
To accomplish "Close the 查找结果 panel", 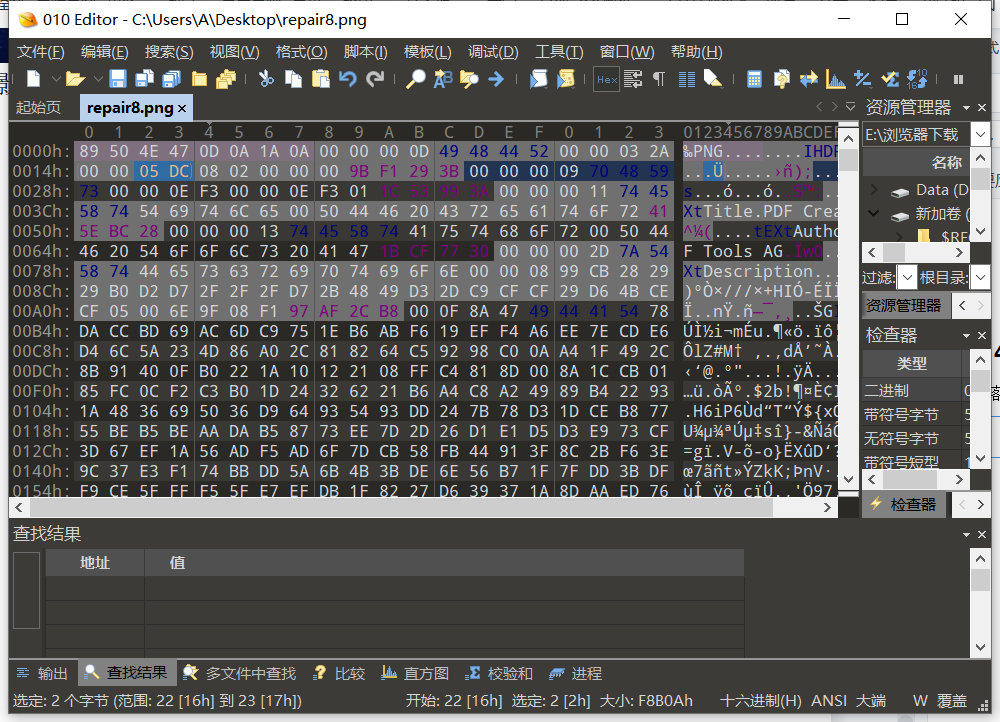I will 982,534.
